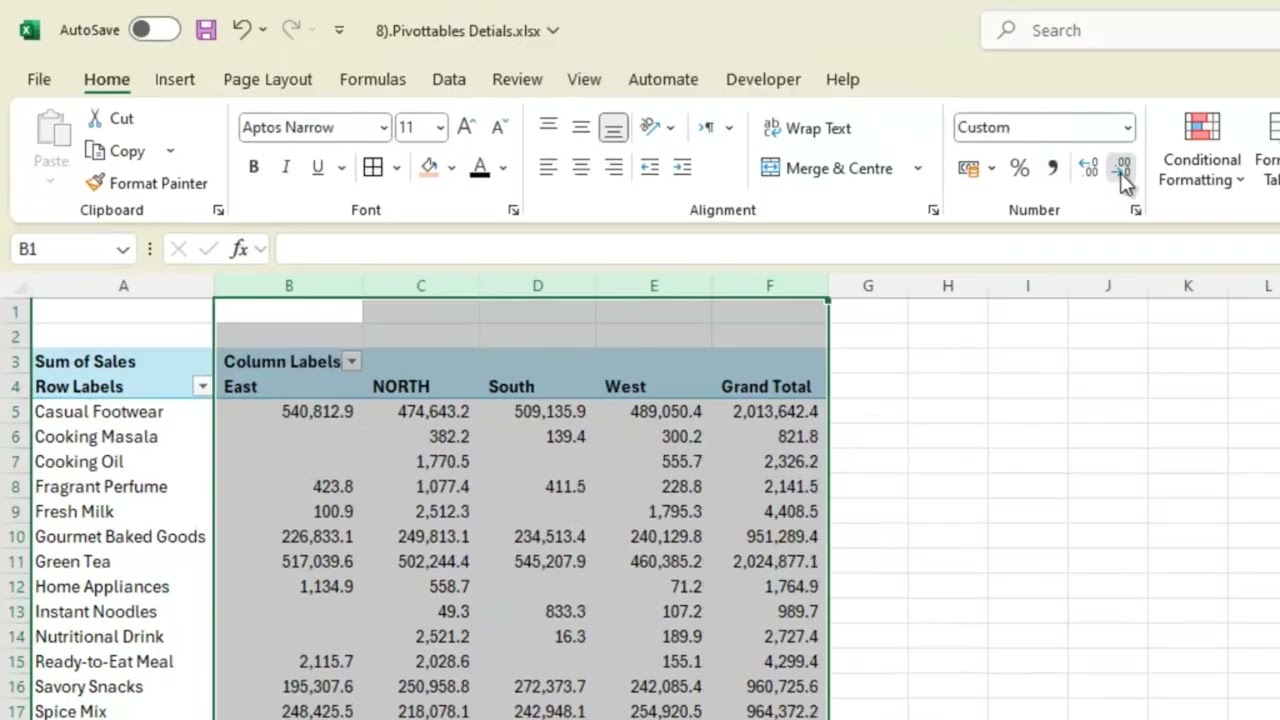Open Clipboard group dialog launcher
This screenshot has height=720, width=1280.
[x=218, y=210]
